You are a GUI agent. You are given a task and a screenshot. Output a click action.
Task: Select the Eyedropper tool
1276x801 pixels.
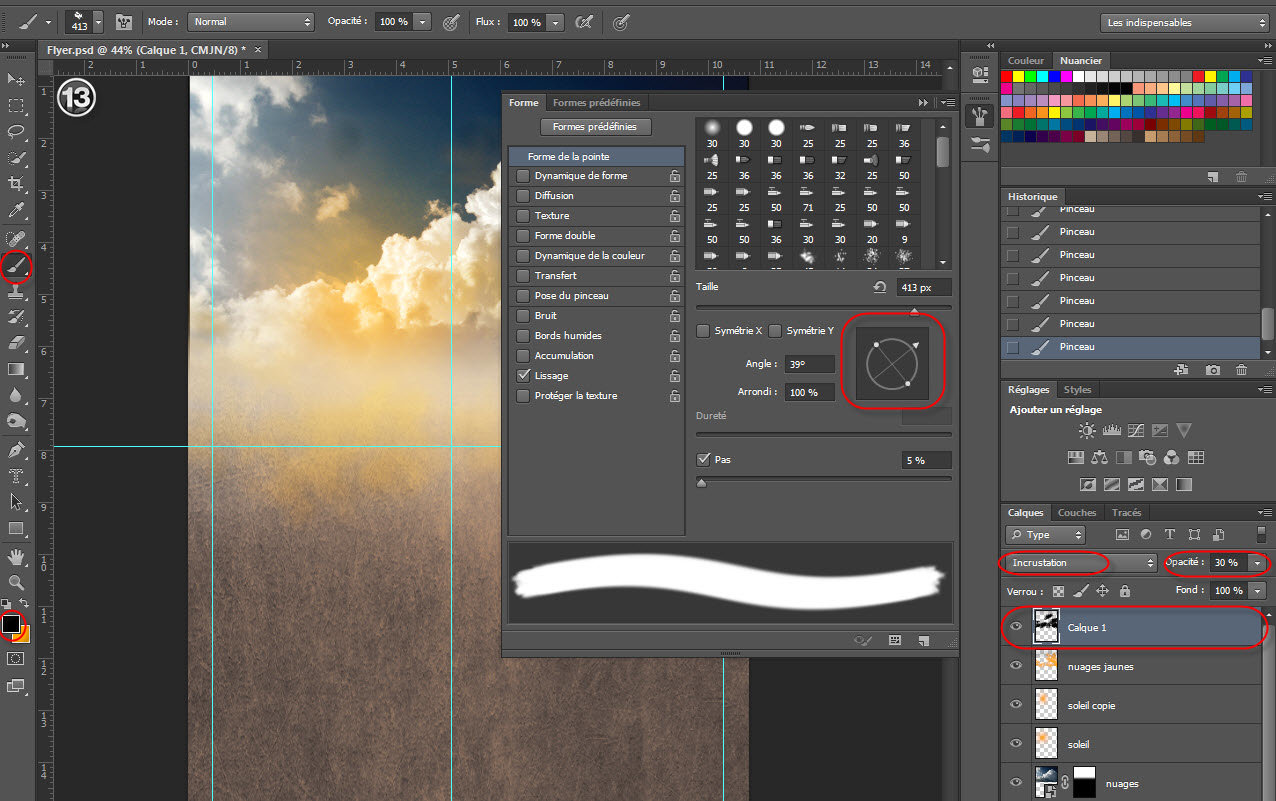[16, 210]
